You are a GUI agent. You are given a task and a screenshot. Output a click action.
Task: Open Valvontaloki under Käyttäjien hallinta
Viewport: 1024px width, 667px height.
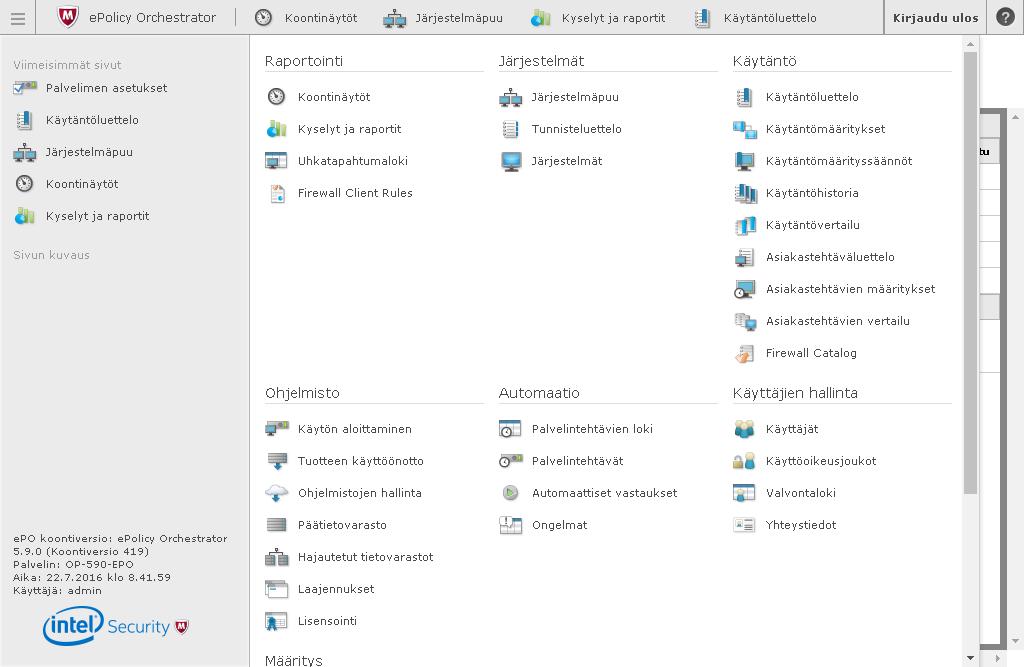pos(801,493)
